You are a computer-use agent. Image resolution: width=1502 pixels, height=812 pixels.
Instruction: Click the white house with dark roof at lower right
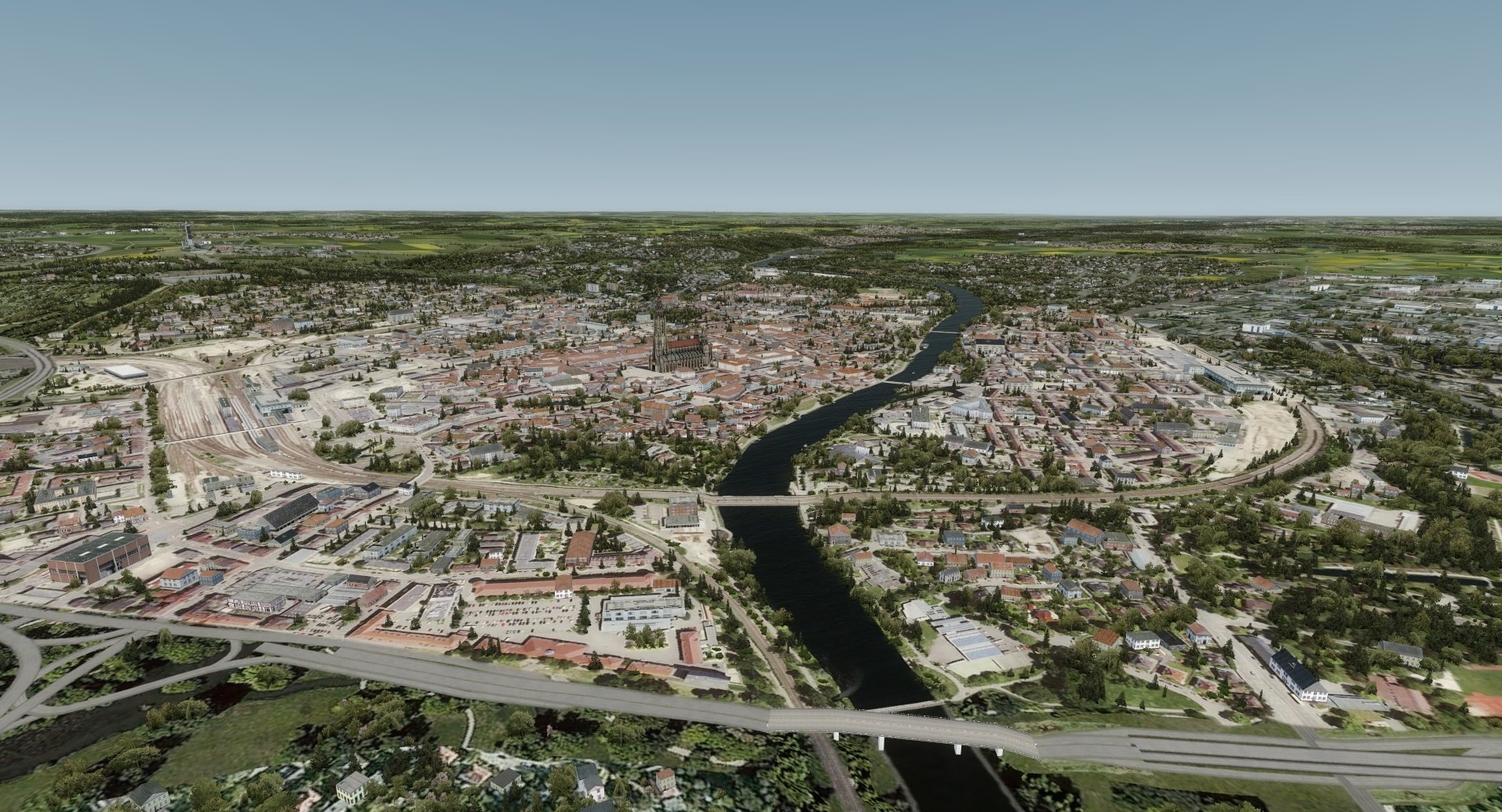(x=1296, y=676)
